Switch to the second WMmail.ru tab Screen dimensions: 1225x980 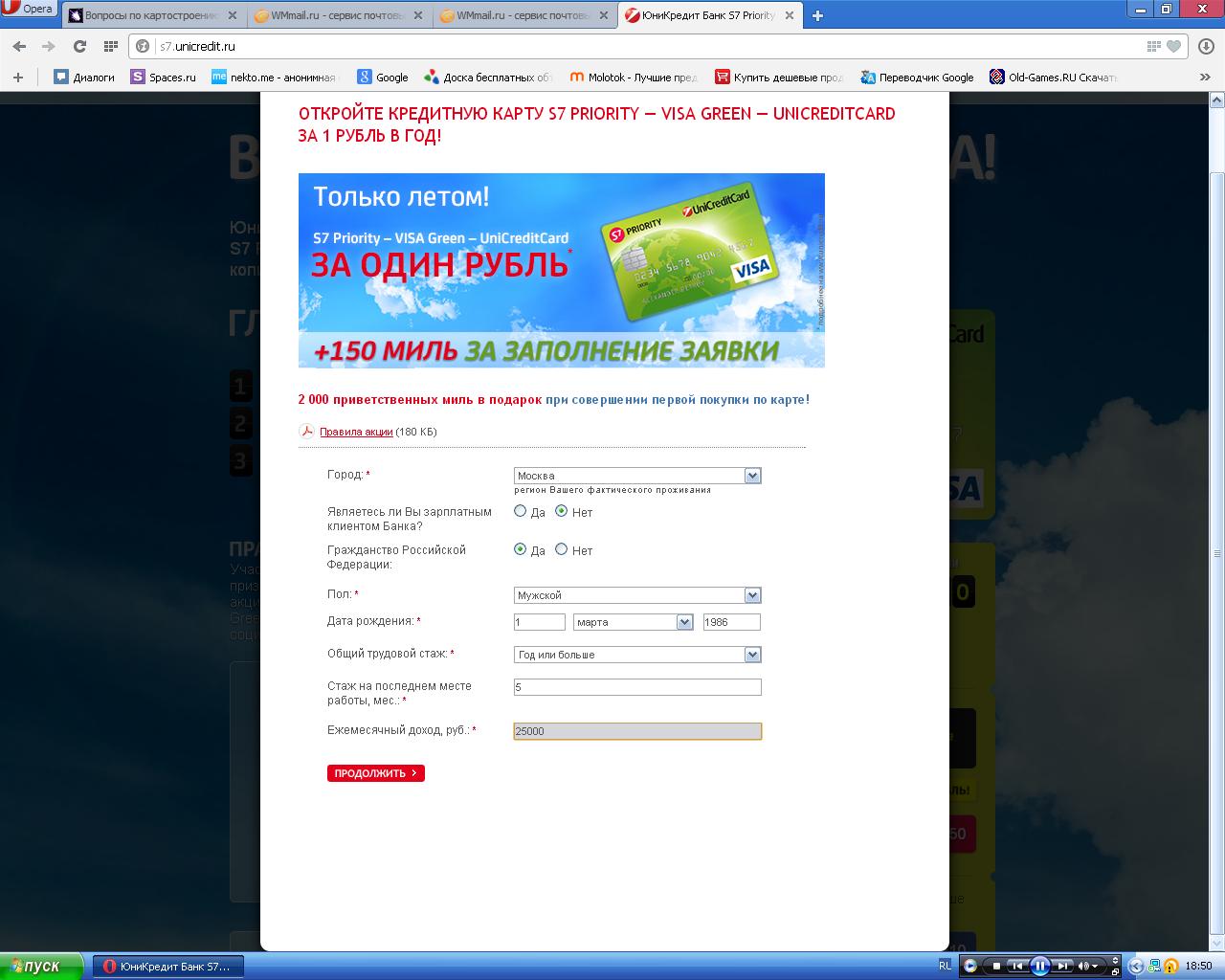[x=523, y=15]
